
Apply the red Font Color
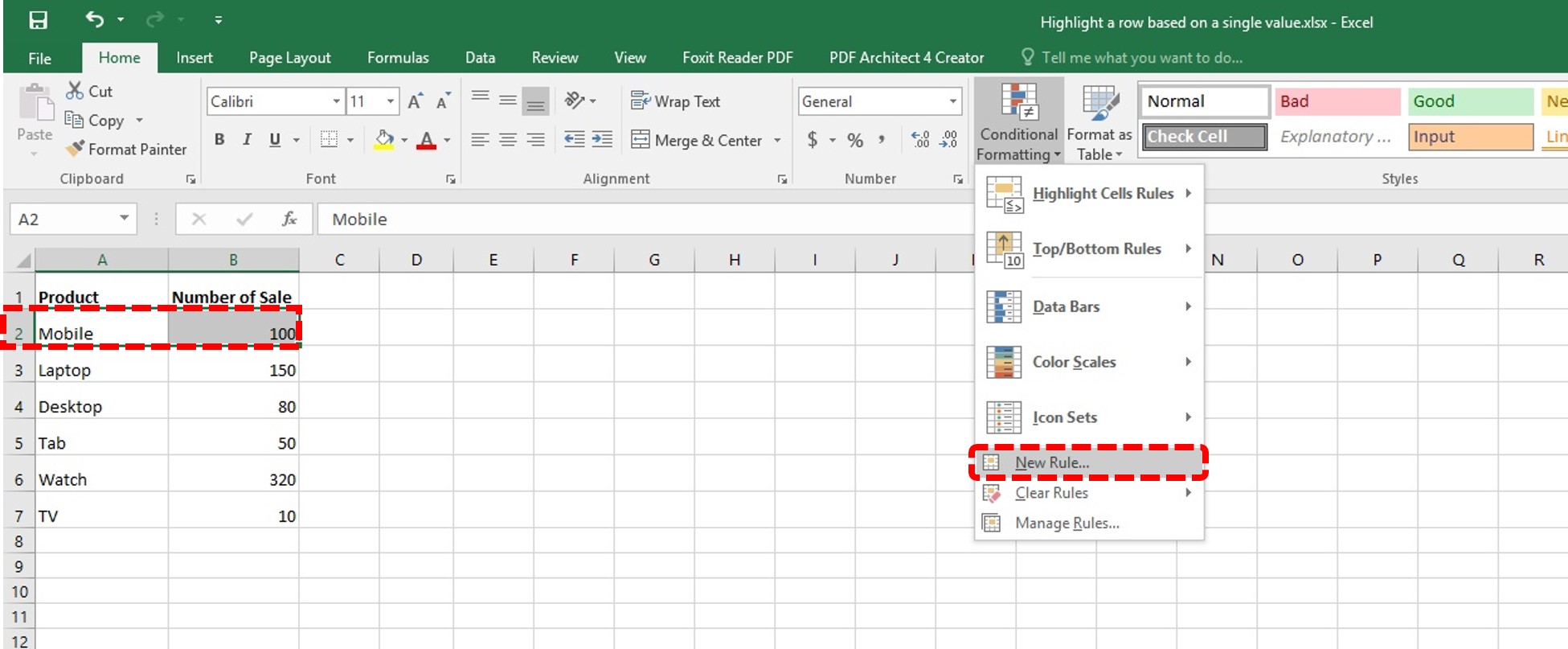click(x=427, y=140)
